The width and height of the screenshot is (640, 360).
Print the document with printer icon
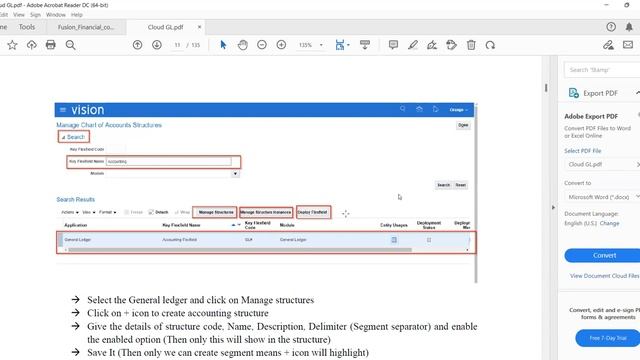[51, 45]
